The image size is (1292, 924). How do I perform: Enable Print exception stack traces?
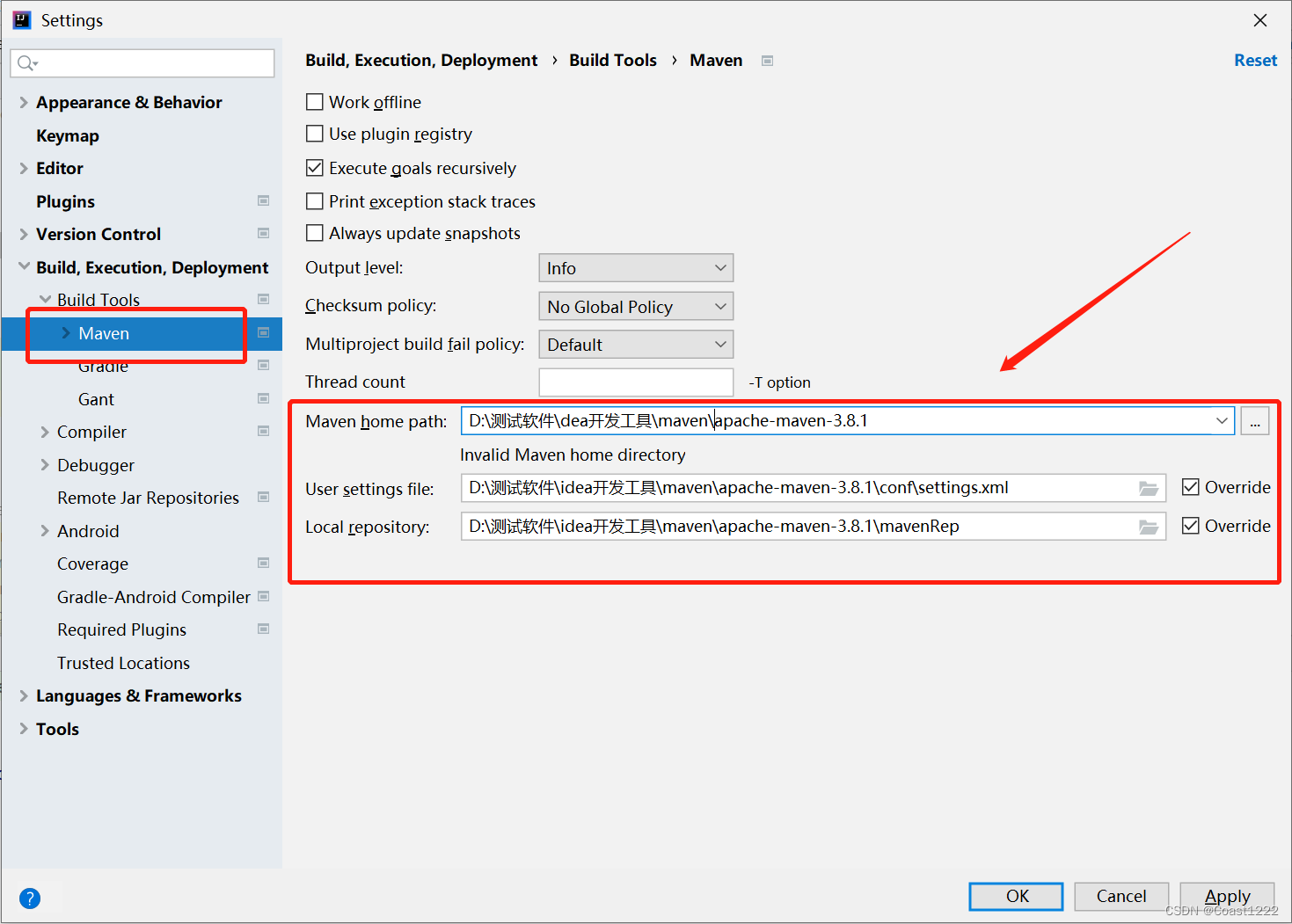314,201
